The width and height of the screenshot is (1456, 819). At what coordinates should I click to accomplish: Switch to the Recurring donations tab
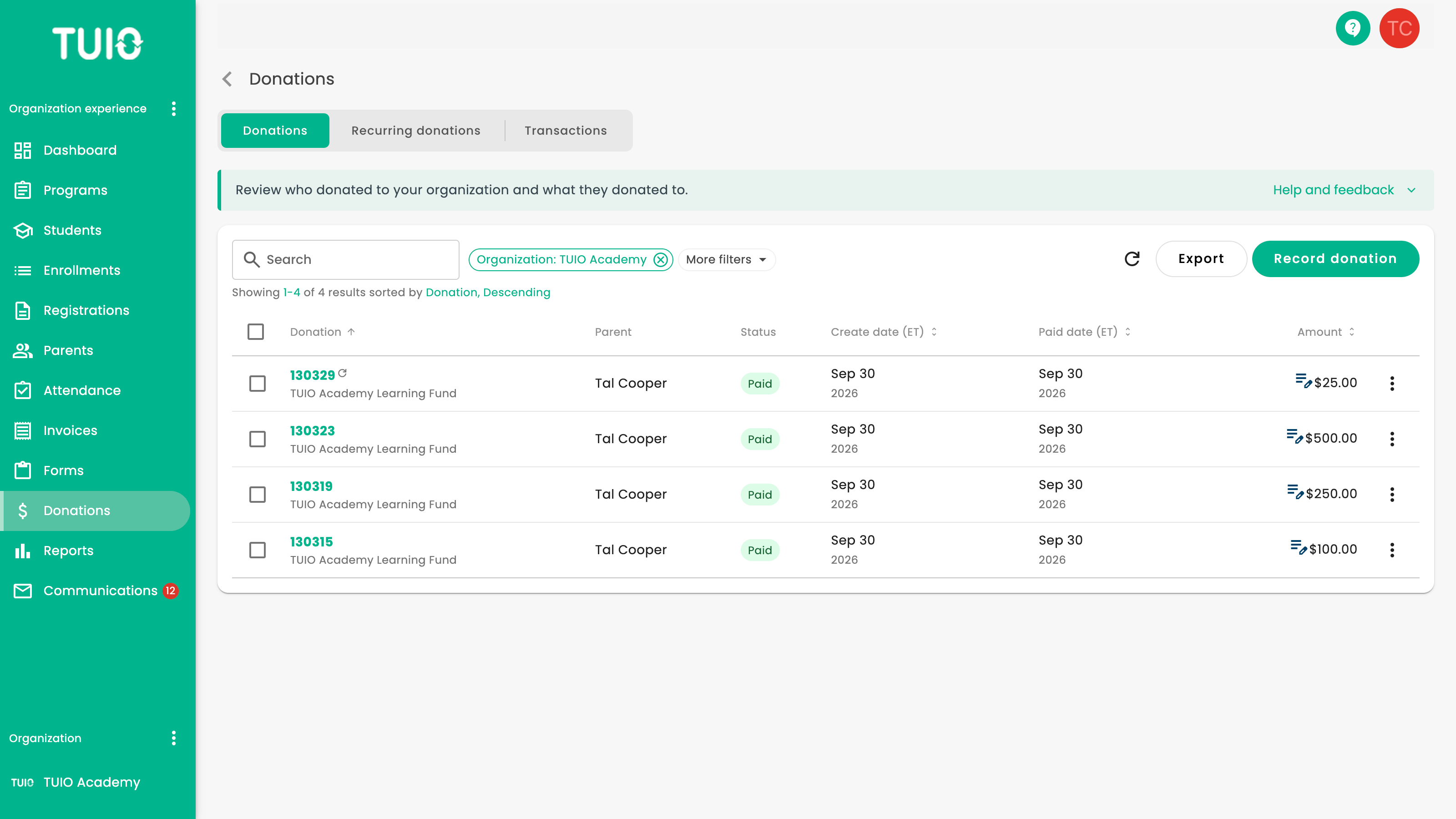tap(415, 131)
